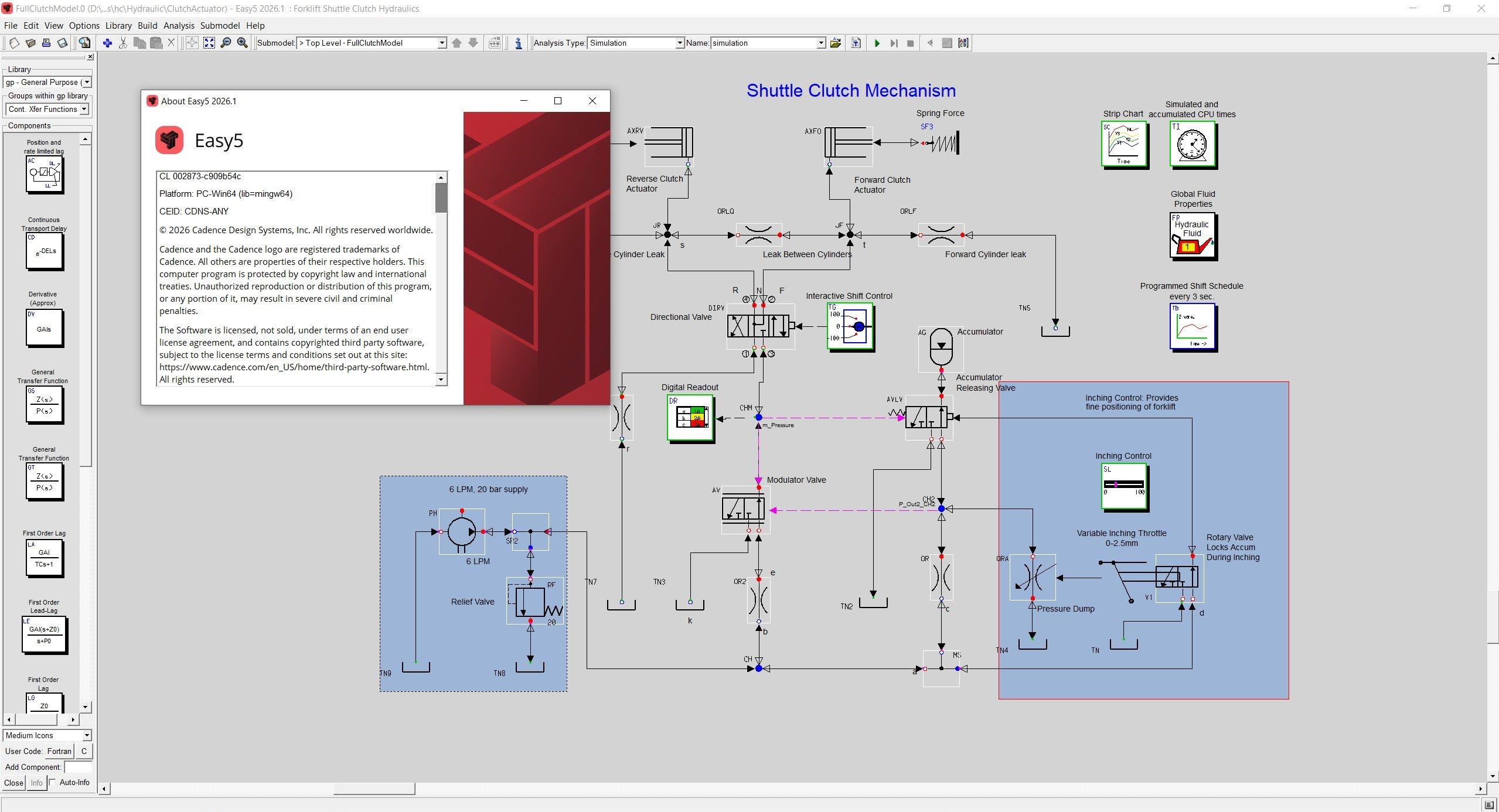Select the Derivative (Approx) DV component
This screenshot has width=1499, height=812.
click(x=45, y=329)
